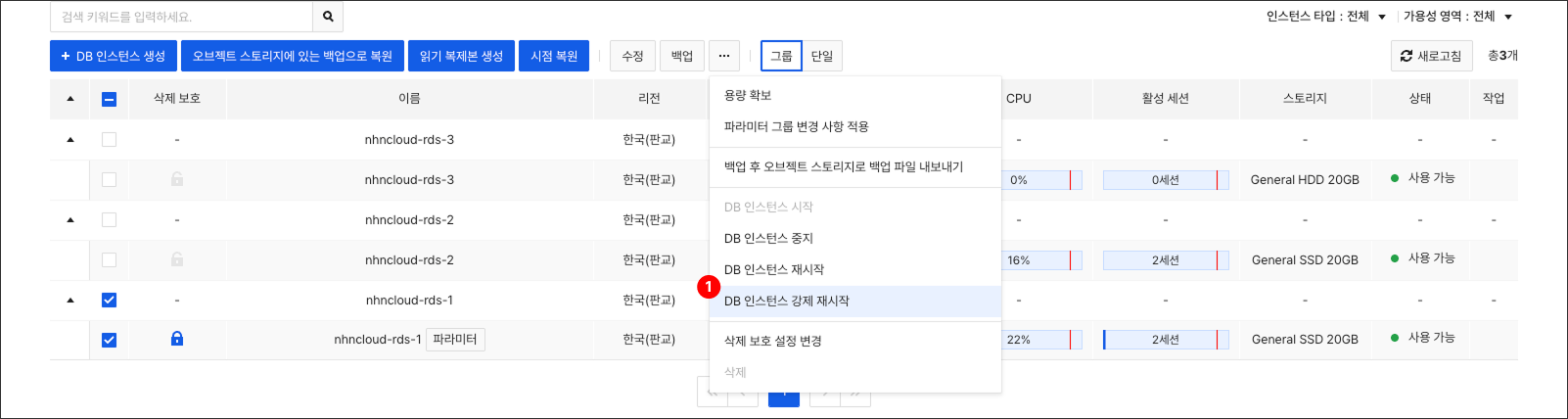The width and height of the screenshot is (1568, 419).
Task: Toggle the select-all header checkbox
Action: (x=109, y=99)
